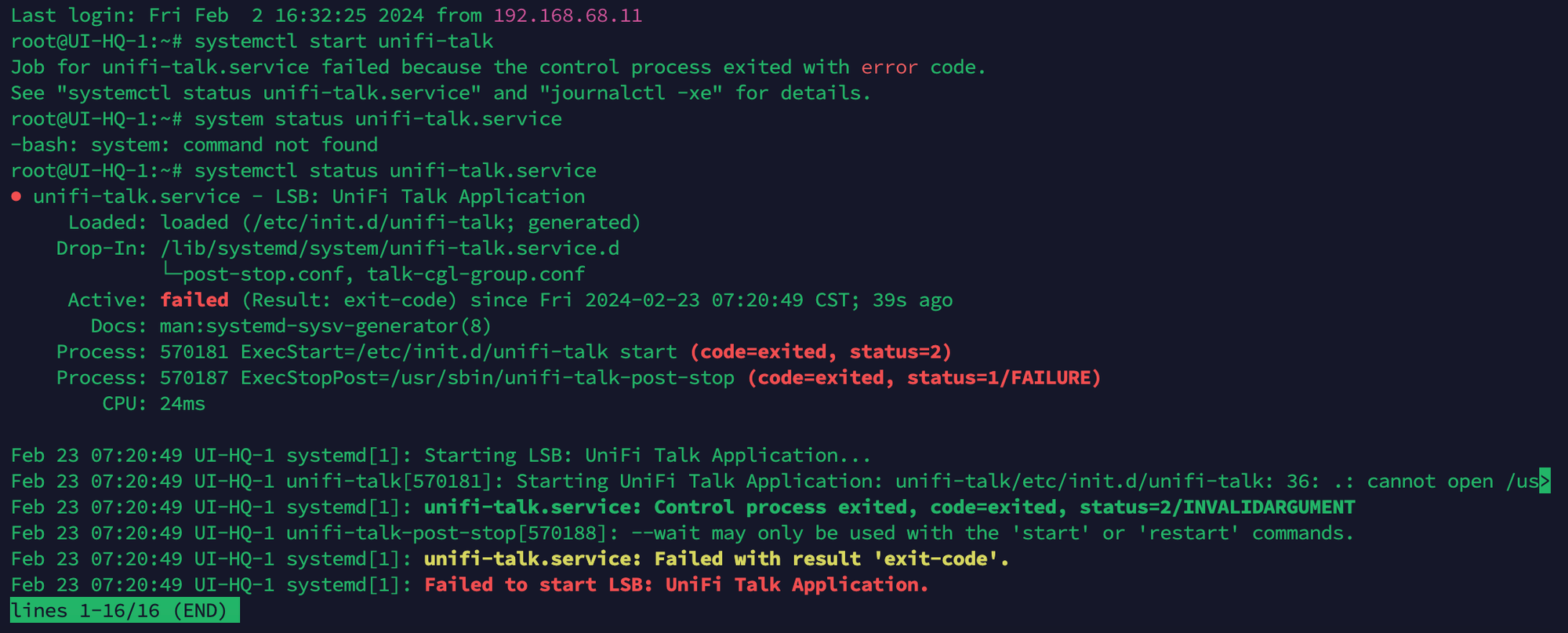Click 'talk-cgl-group.conf' drop-in file name
1568x633 pixels.
(476, 274)
